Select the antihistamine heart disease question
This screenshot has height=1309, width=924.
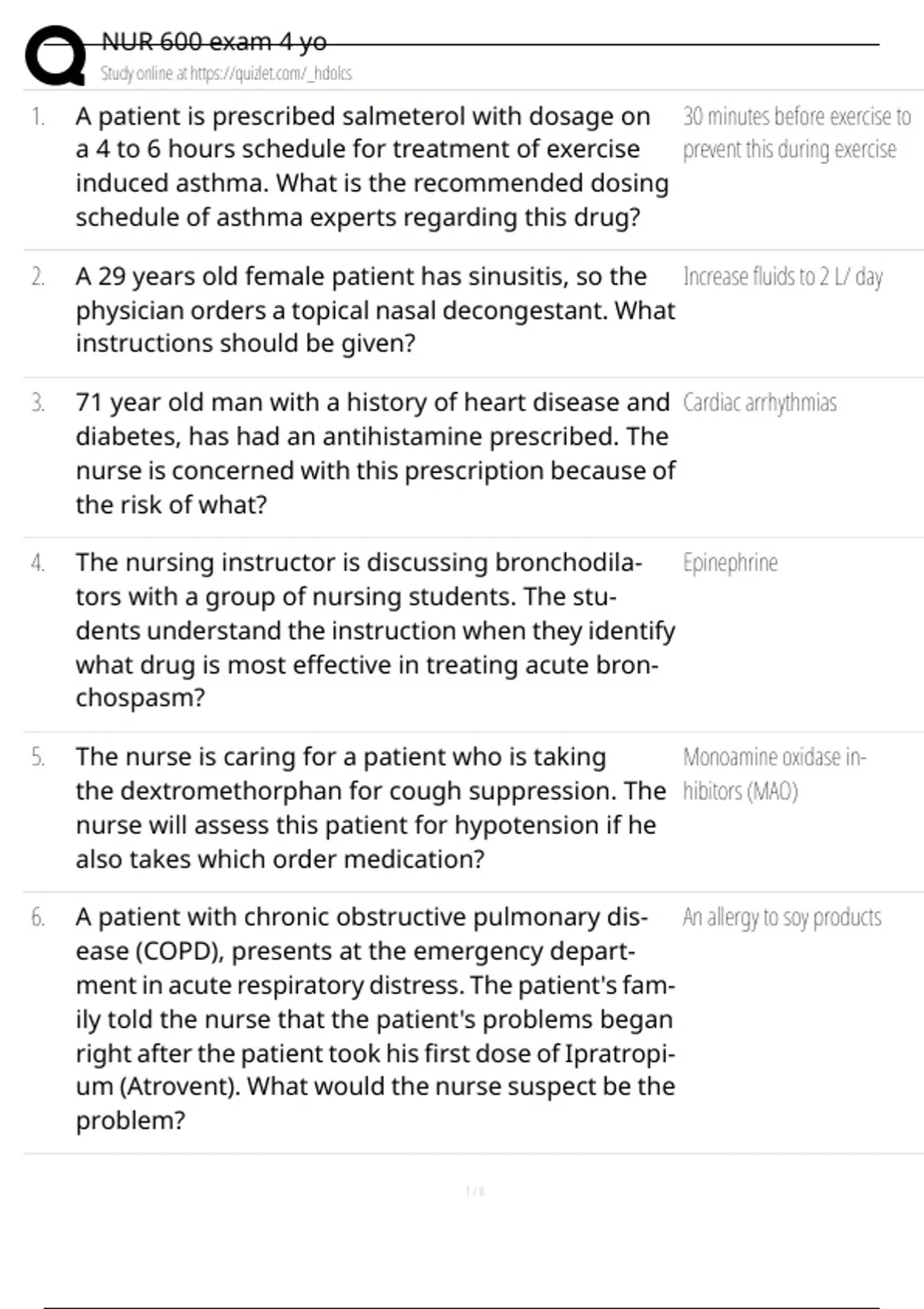[x=375, y=453]
